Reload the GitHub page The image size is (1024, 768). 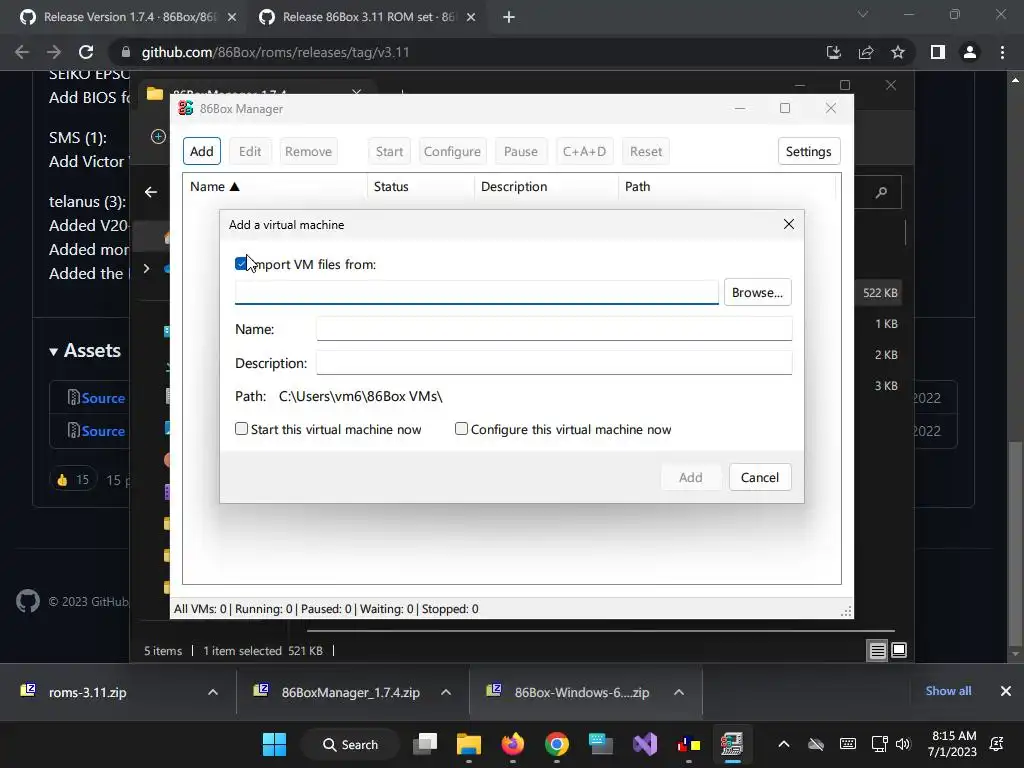[86, 52]
